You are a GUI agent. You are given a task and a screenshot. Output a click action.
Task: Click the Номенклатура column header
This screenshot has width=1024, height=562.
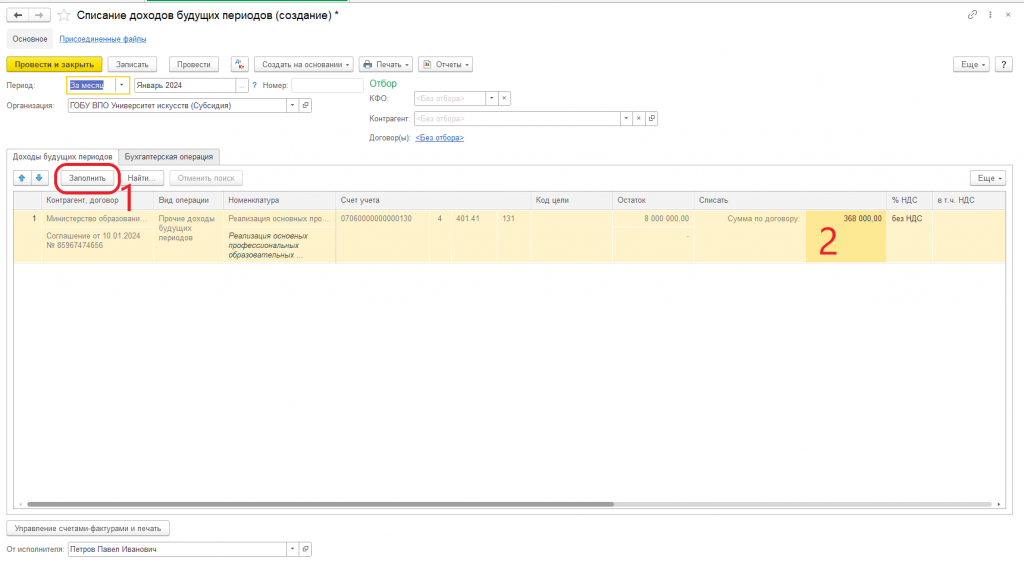280,200
